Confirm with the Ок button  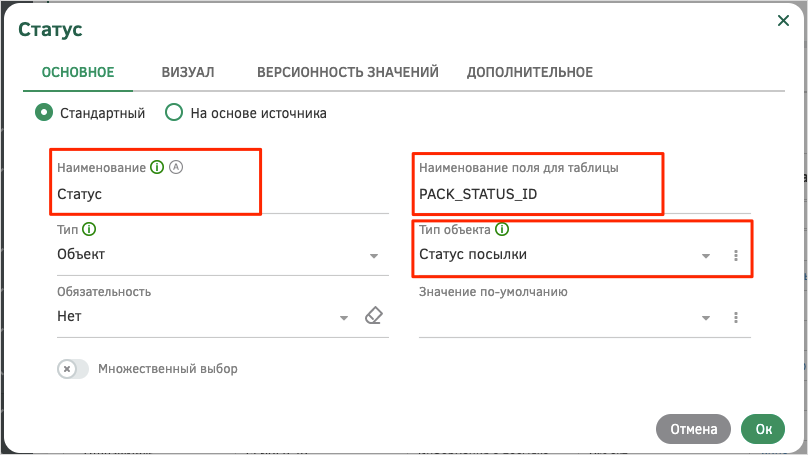[763, 429]
